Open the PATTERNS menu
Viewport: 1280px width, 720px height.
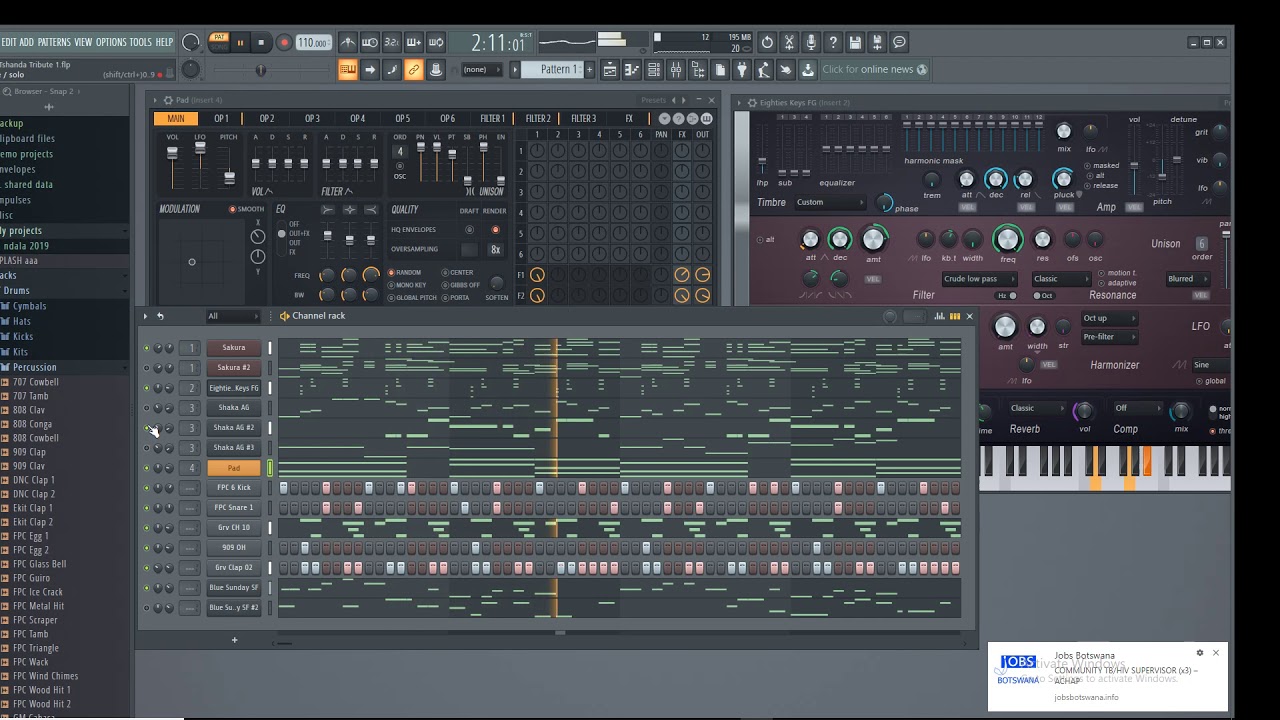click(x=54, y=42)
